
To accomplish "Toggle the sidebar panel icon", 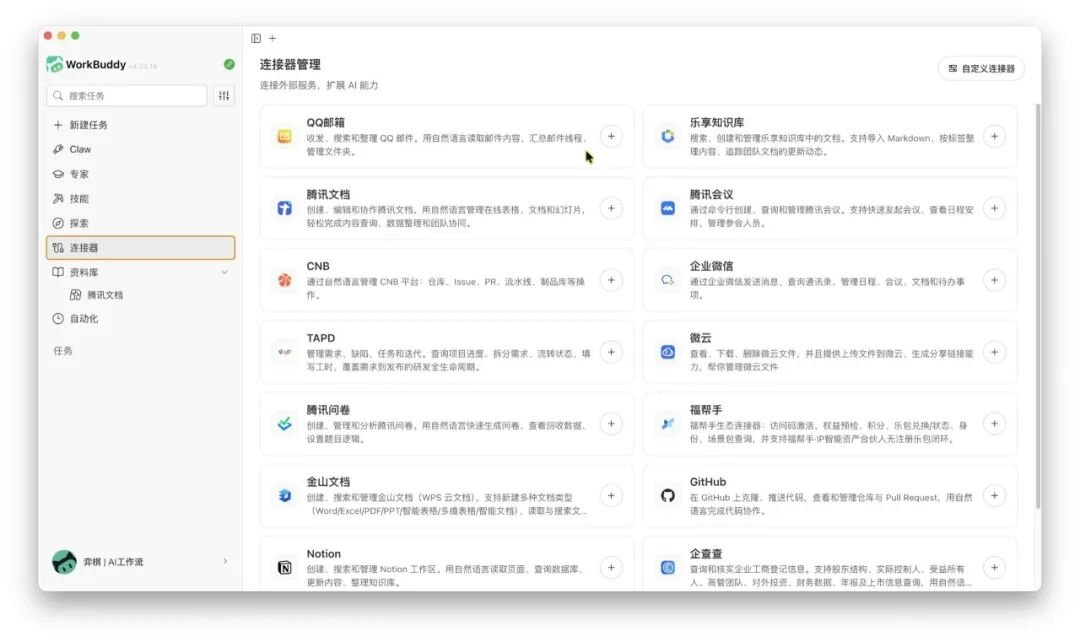I will coord(256,39).
